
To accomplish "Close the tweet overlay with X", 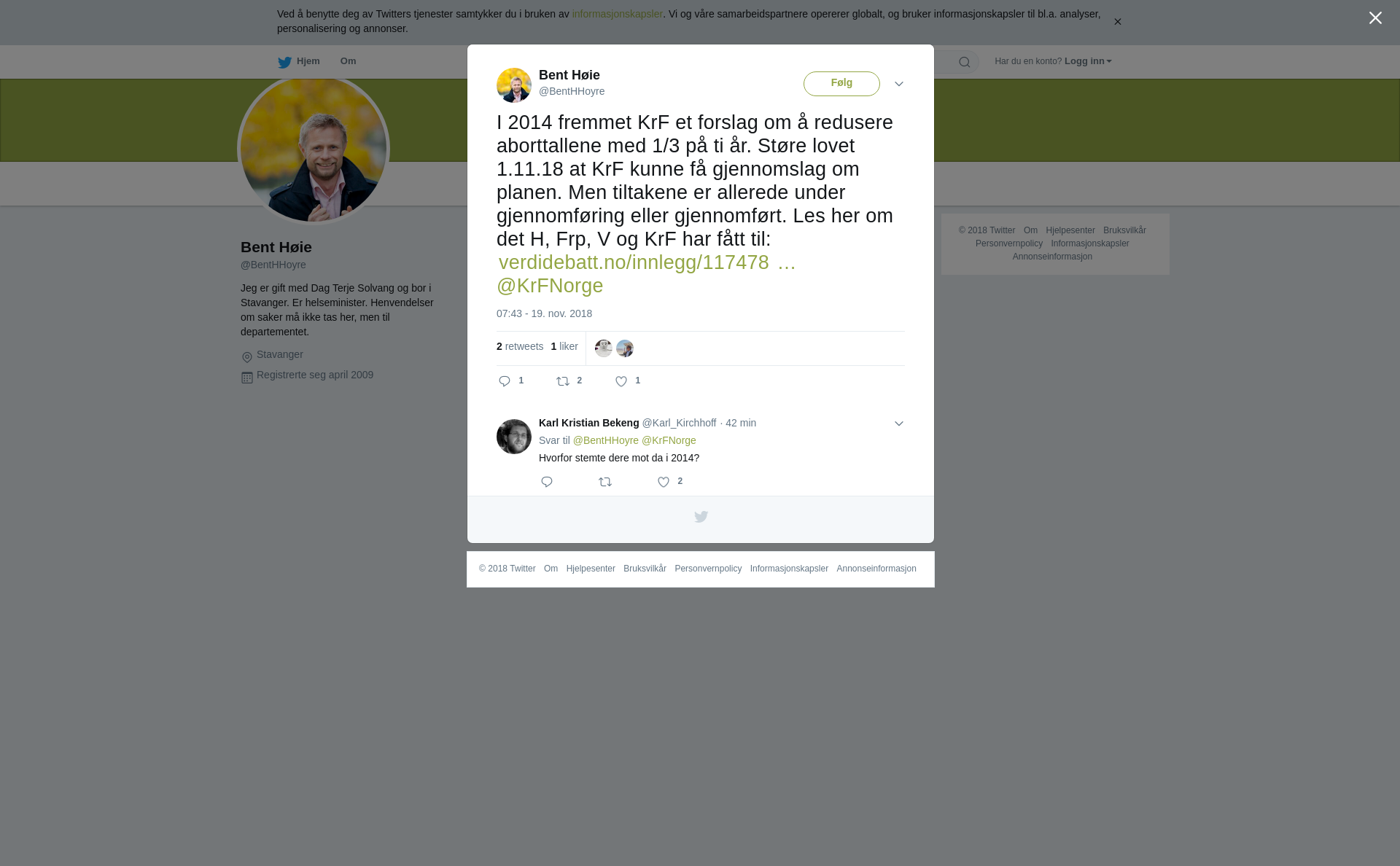I will [1375, 18].
